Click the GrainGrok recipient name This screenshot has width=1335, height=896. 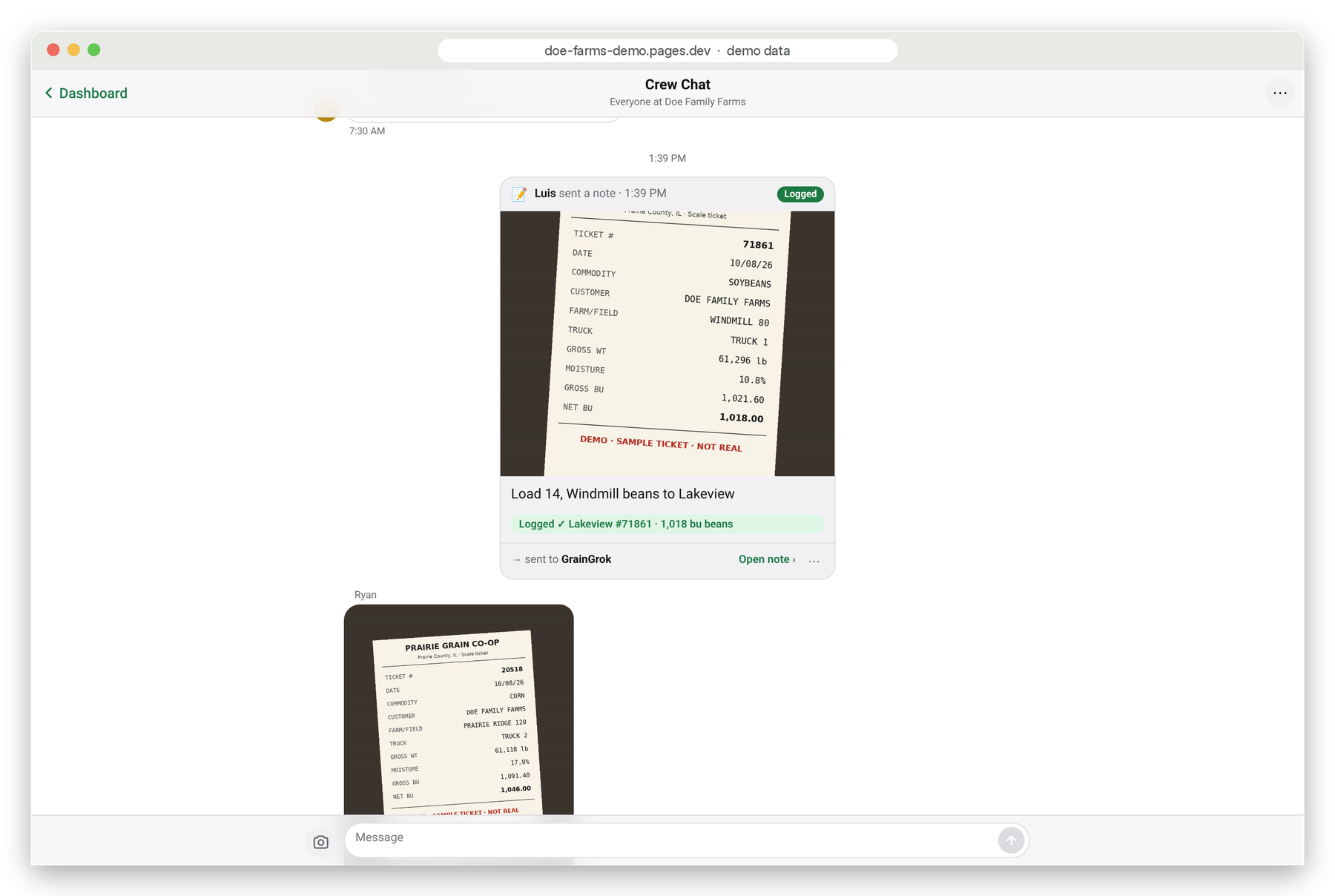click(586, 559)
